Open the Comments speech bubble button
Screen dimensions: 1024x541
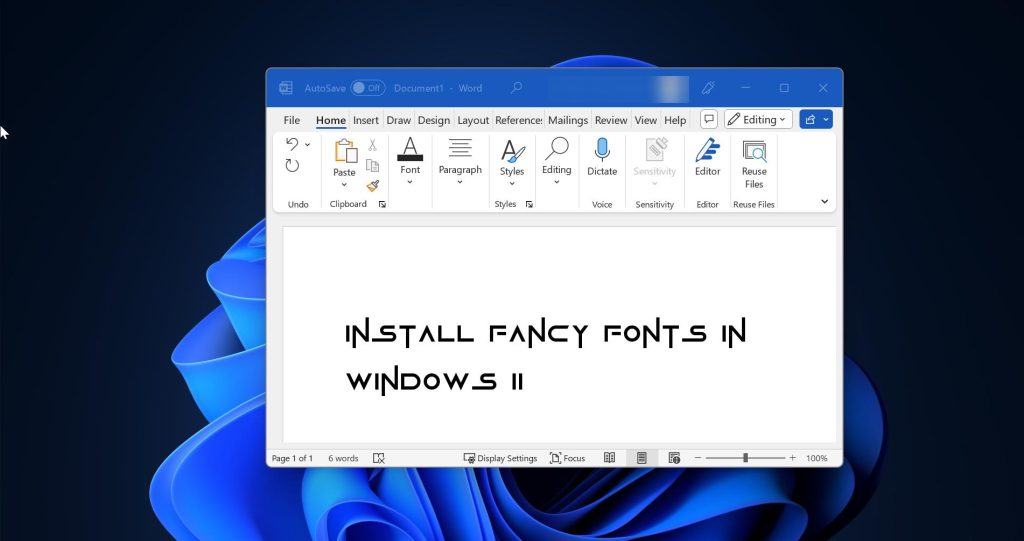tap(709, 120)
